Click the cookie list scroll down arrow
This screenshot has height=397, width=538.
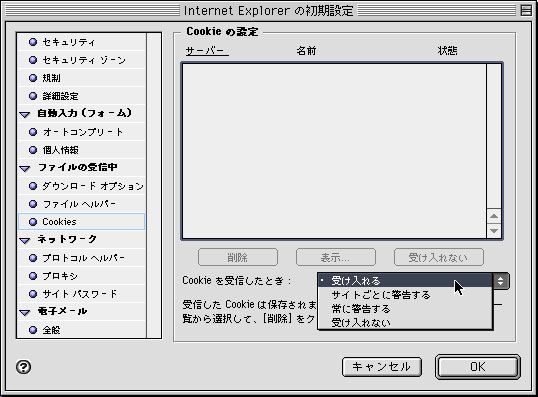coord(494,231)
